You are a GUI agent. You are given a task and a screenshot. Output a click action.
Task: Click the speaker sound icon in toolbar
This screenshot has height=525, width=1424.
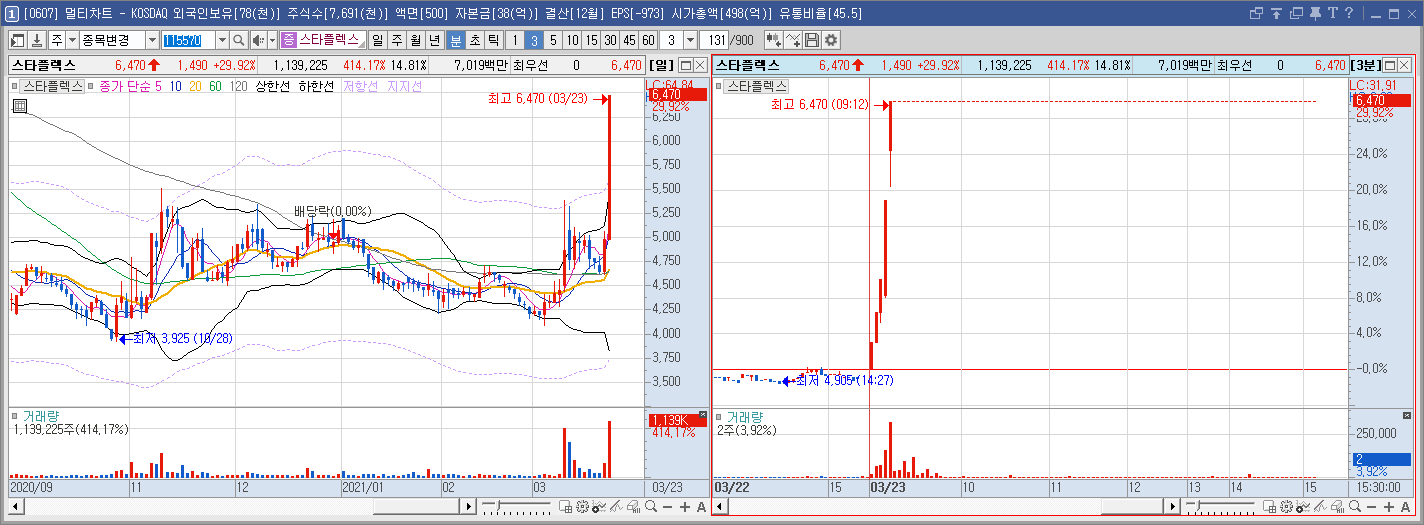[x=258, y=40]
